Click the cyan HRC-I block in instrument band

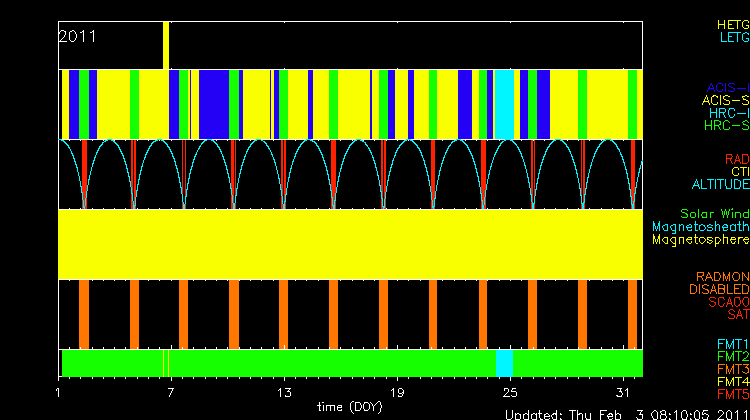pos(505,104)
